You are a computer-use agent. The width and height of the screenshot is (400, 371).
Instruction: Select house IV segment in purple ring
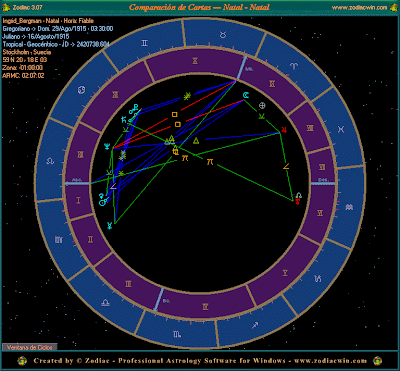[205, 306]
